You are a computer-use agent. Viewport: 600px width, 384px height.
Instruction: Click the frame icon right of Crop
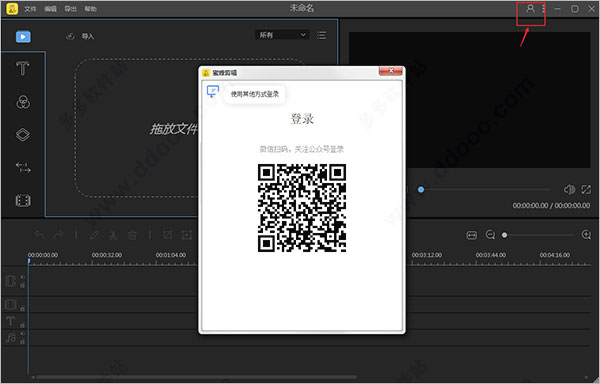pyautogui.click(x=187, y=235)
